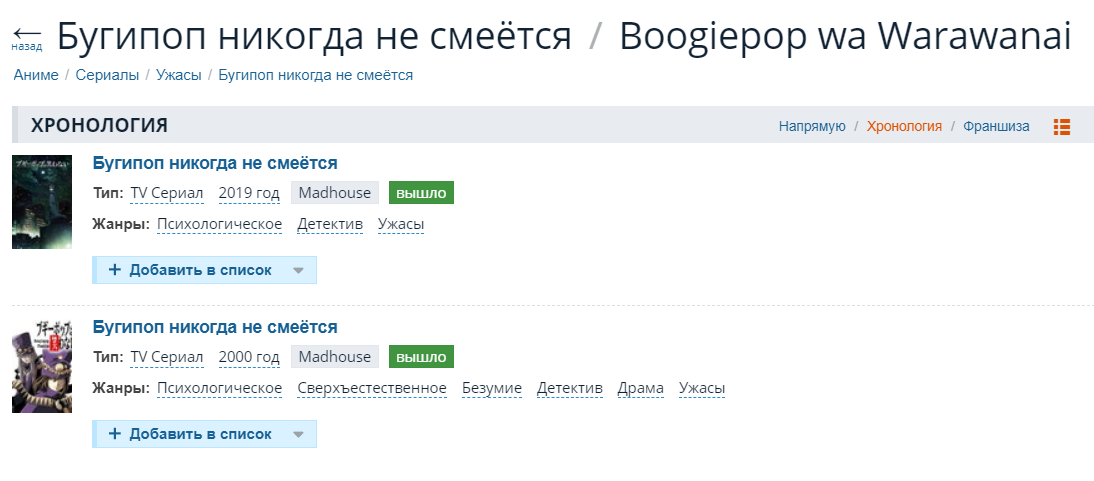Filter by the 2000 год link
Viewport: 1094px width, 481px height.
[x=247, y=357]
